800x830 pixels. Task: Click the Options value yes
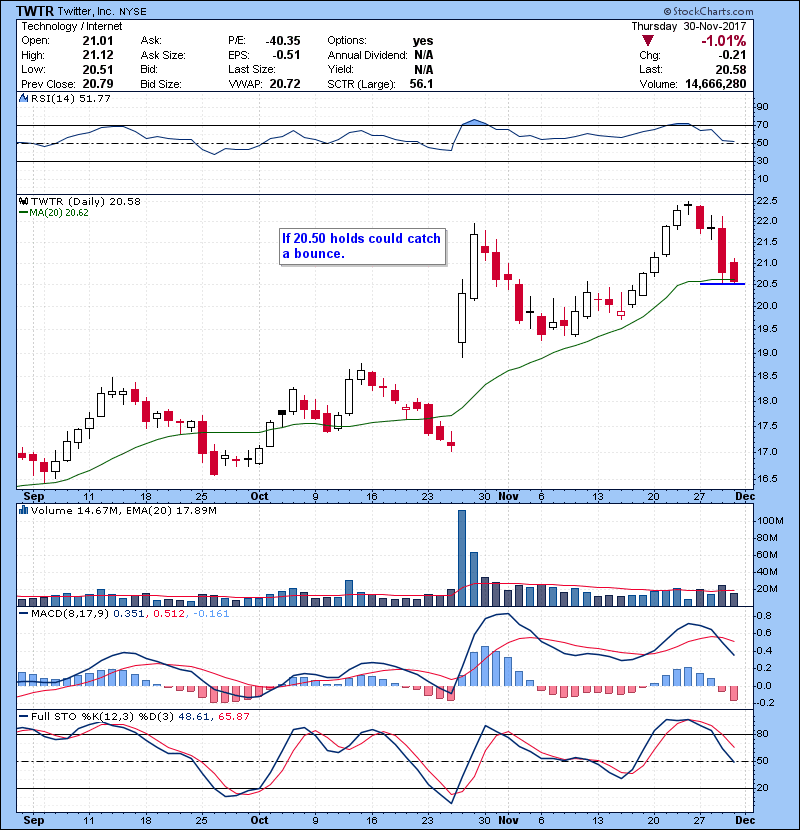(x=423, y=41)
